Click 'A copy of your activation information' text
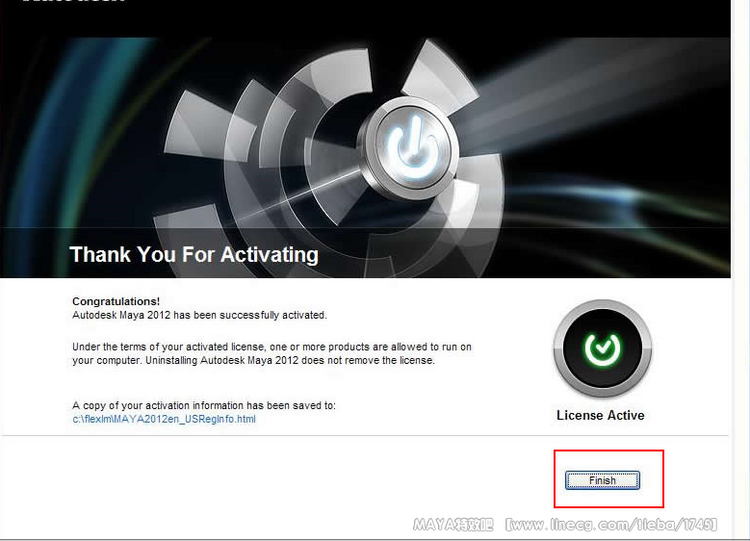The height and width of the screenshot is (541, 750). point(204,405)
